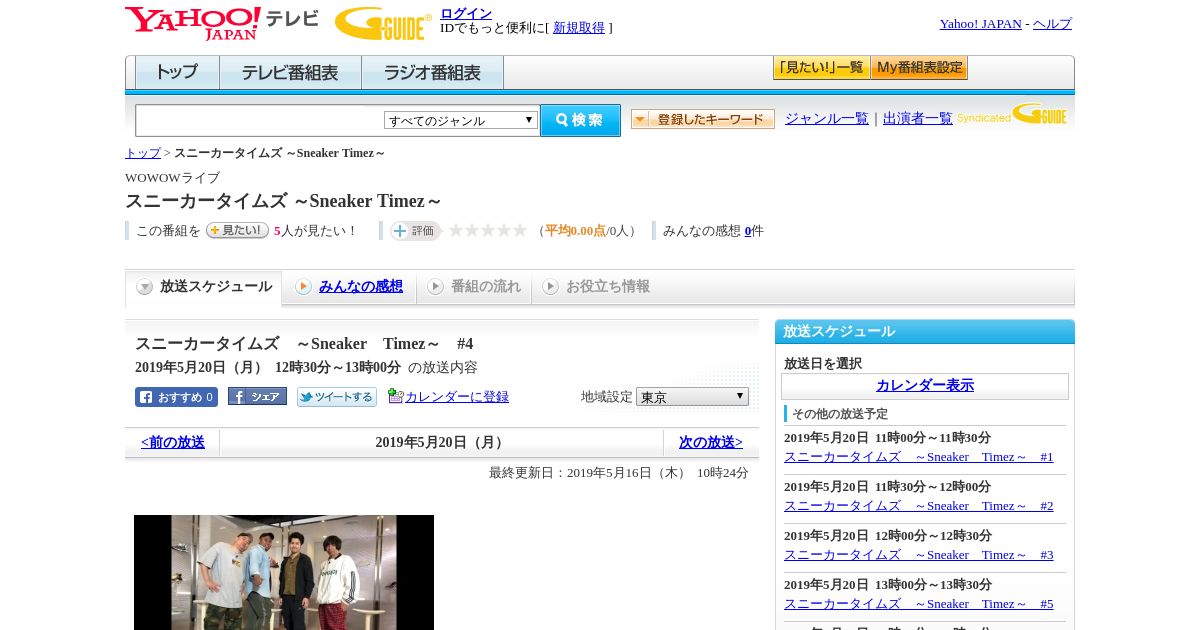The width and height of the screenshot is (1200, 630).
Task: Click the 見たい! add button
Action: (x=237, y=230)
